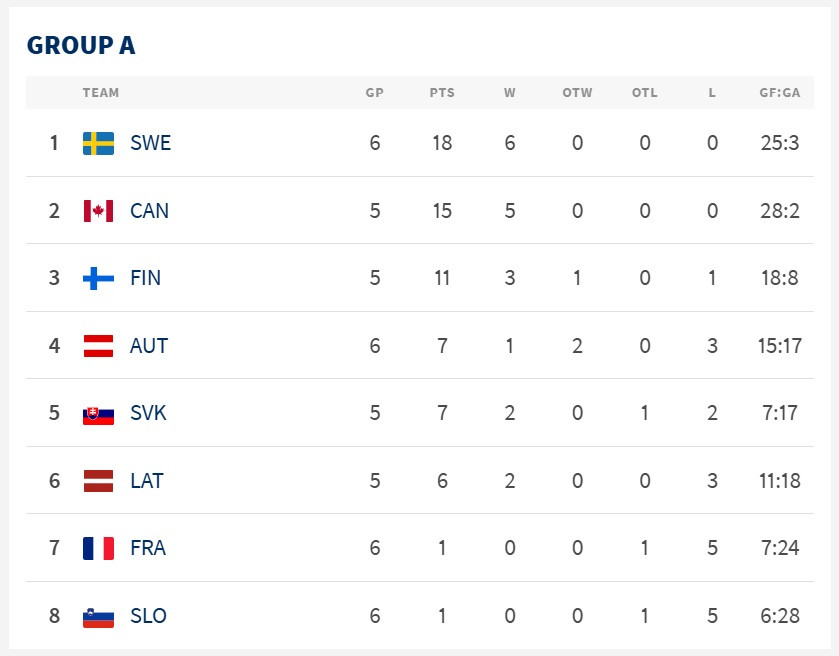The width and height of the screenshot is (839, 656).
Task: Click the OTW column header
Action: [x=577, y=93]
